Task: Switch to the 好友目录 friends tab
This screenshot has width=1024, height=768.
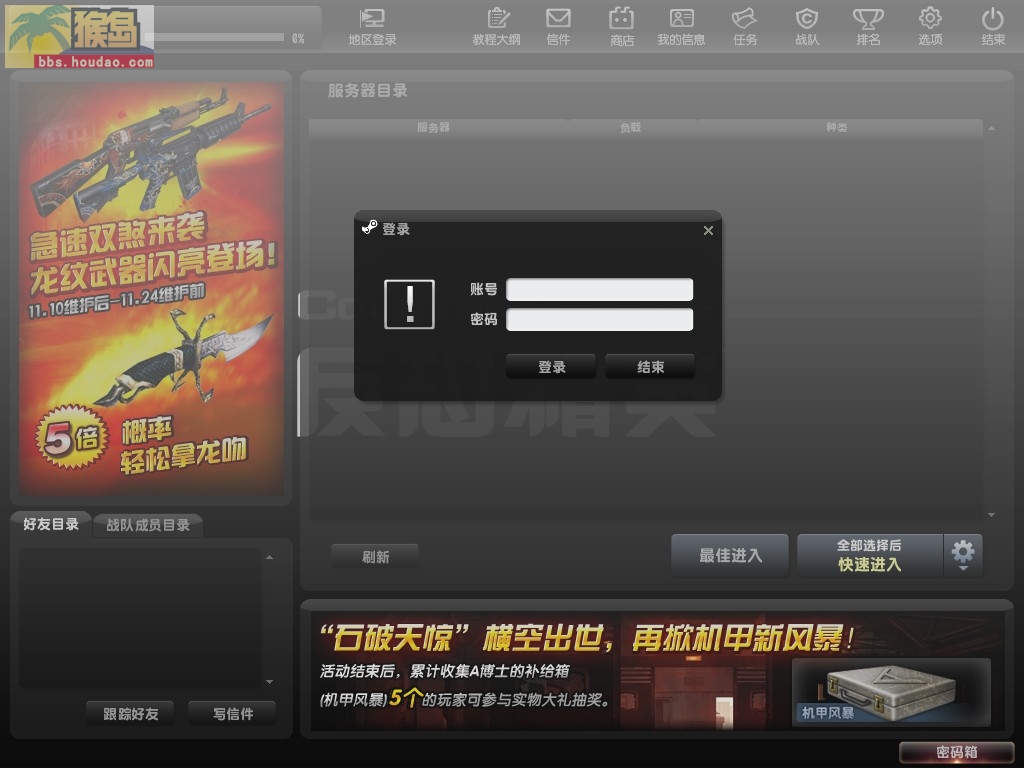Action: (x=51, y=524)
